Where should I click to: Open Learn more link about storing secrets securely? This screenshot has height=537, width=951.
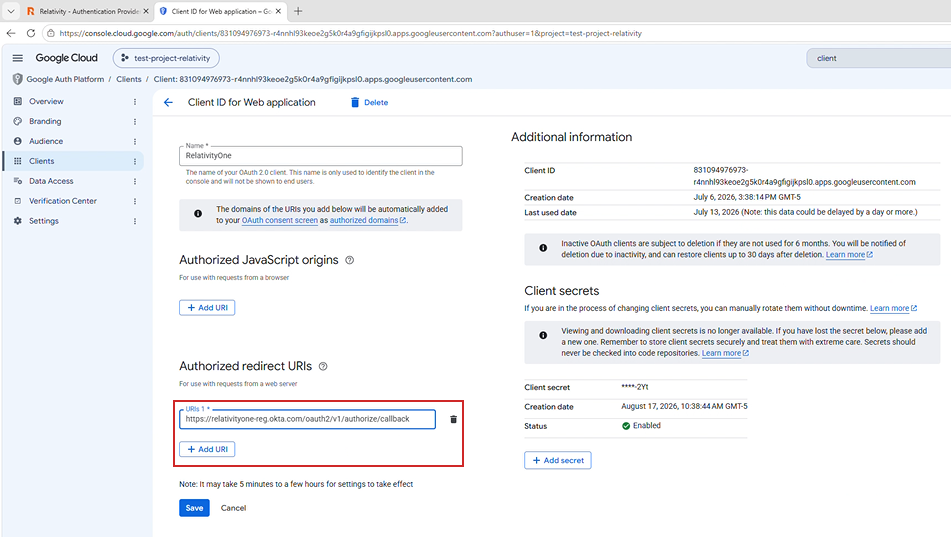pyautogui.click(x=725, y=353)
